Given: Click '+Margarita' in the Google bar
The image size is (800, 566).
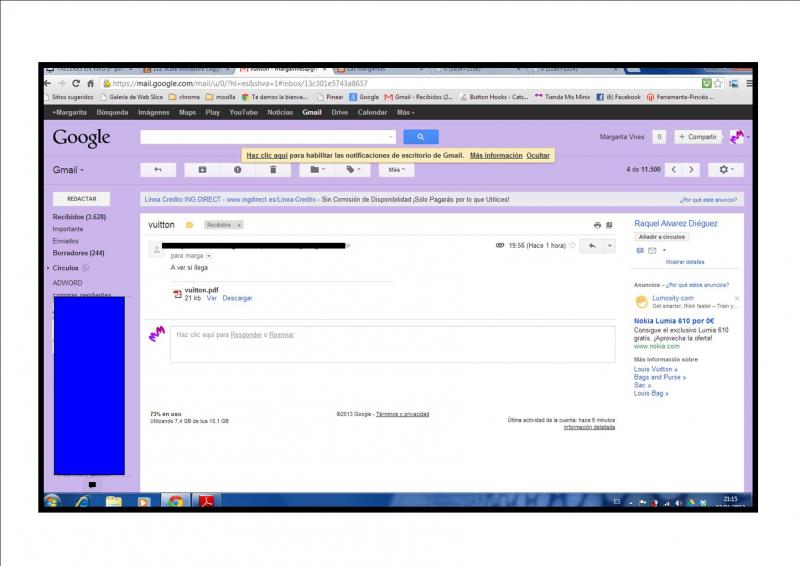Looking at the screenshot, I should tap(69, 112).
